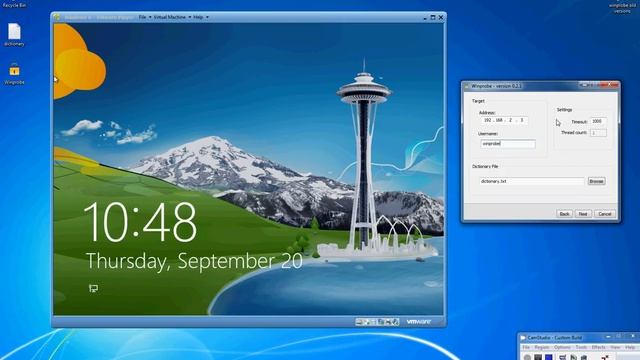Close the VMware Player window
Image resolution: width=640 pixels, height=360 pixels.
(441, 17)
